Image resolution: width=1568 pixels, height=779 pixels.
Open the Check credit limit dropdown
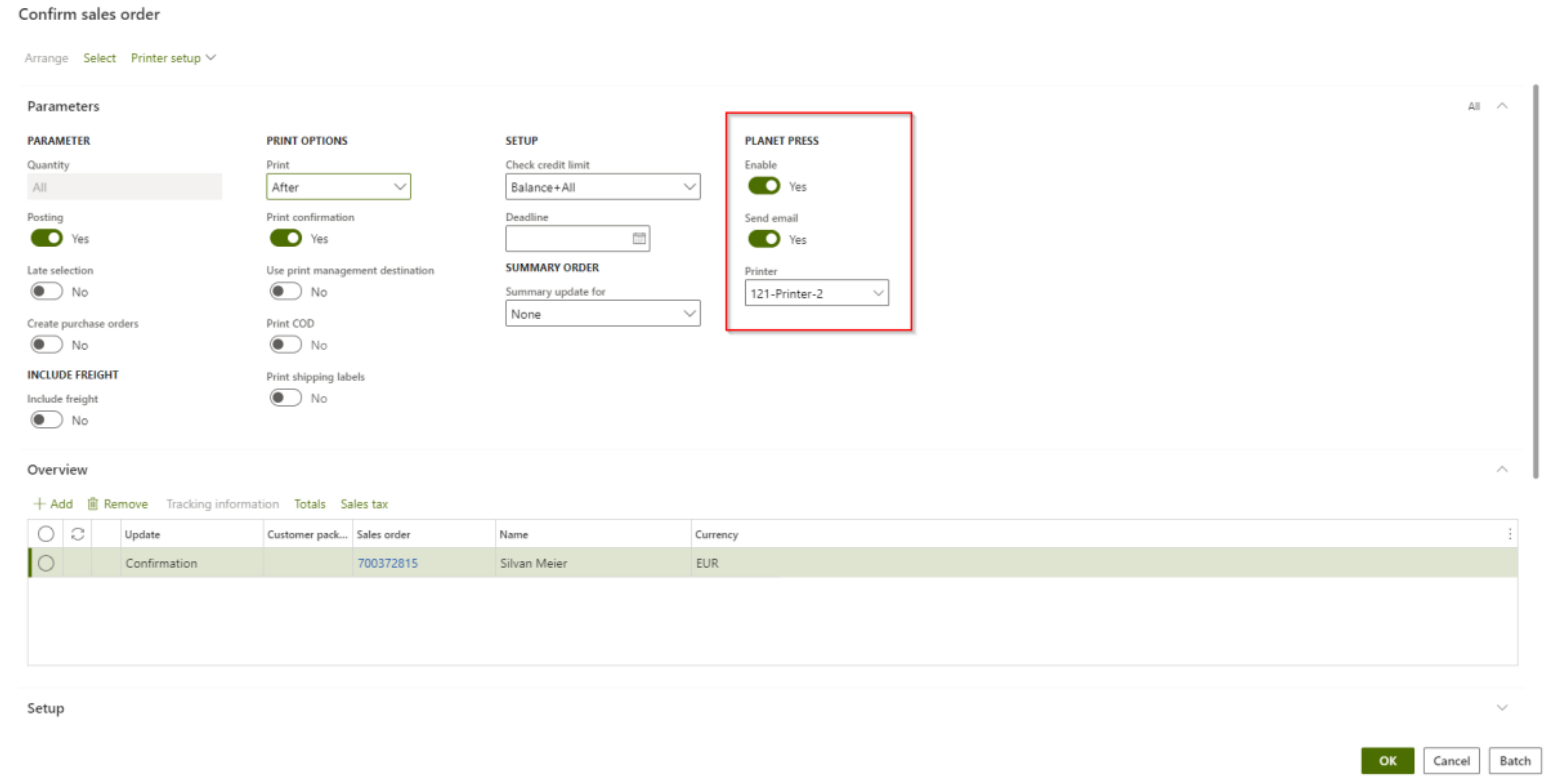click(602, 187)
